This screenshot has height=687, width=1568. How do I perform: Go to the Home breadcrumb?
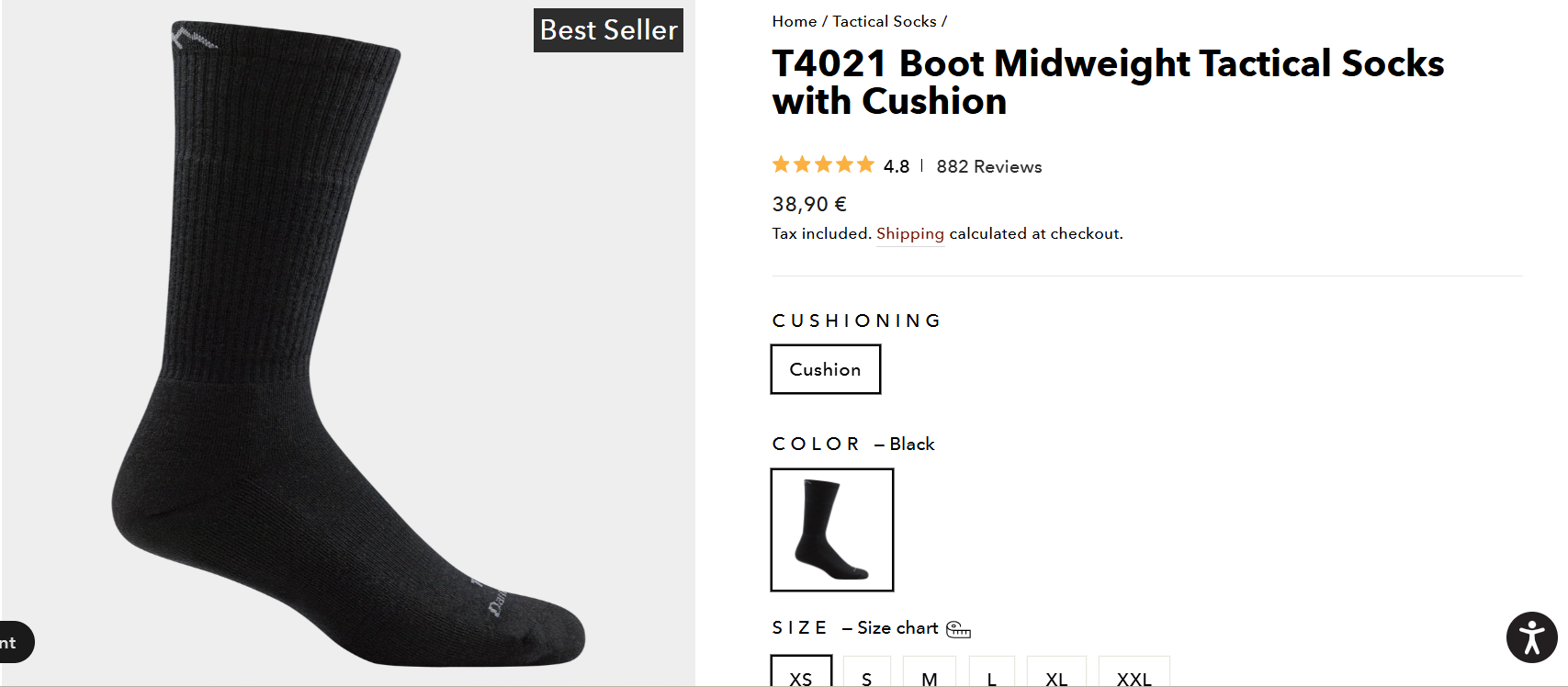tap(794, 21)
